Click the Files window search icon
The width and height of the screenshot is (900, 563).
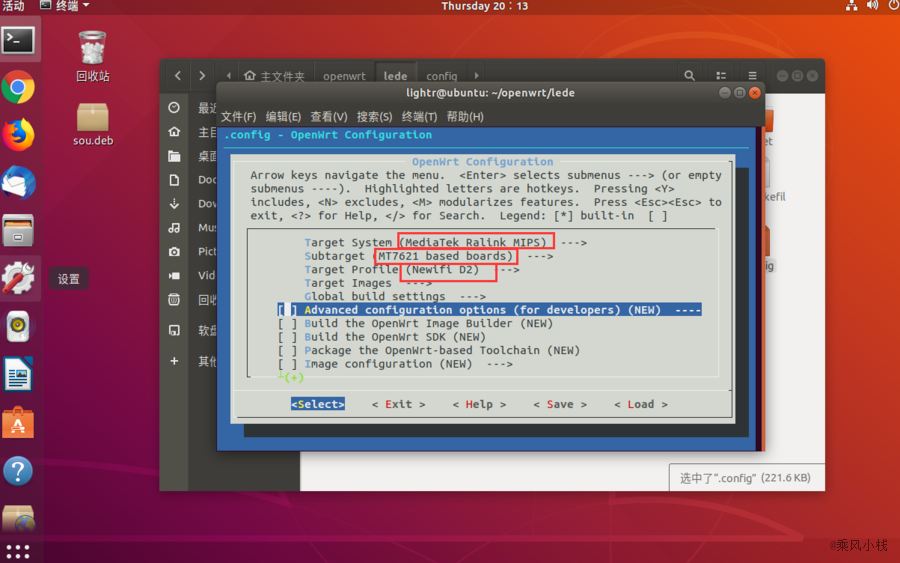coord(689,76)
